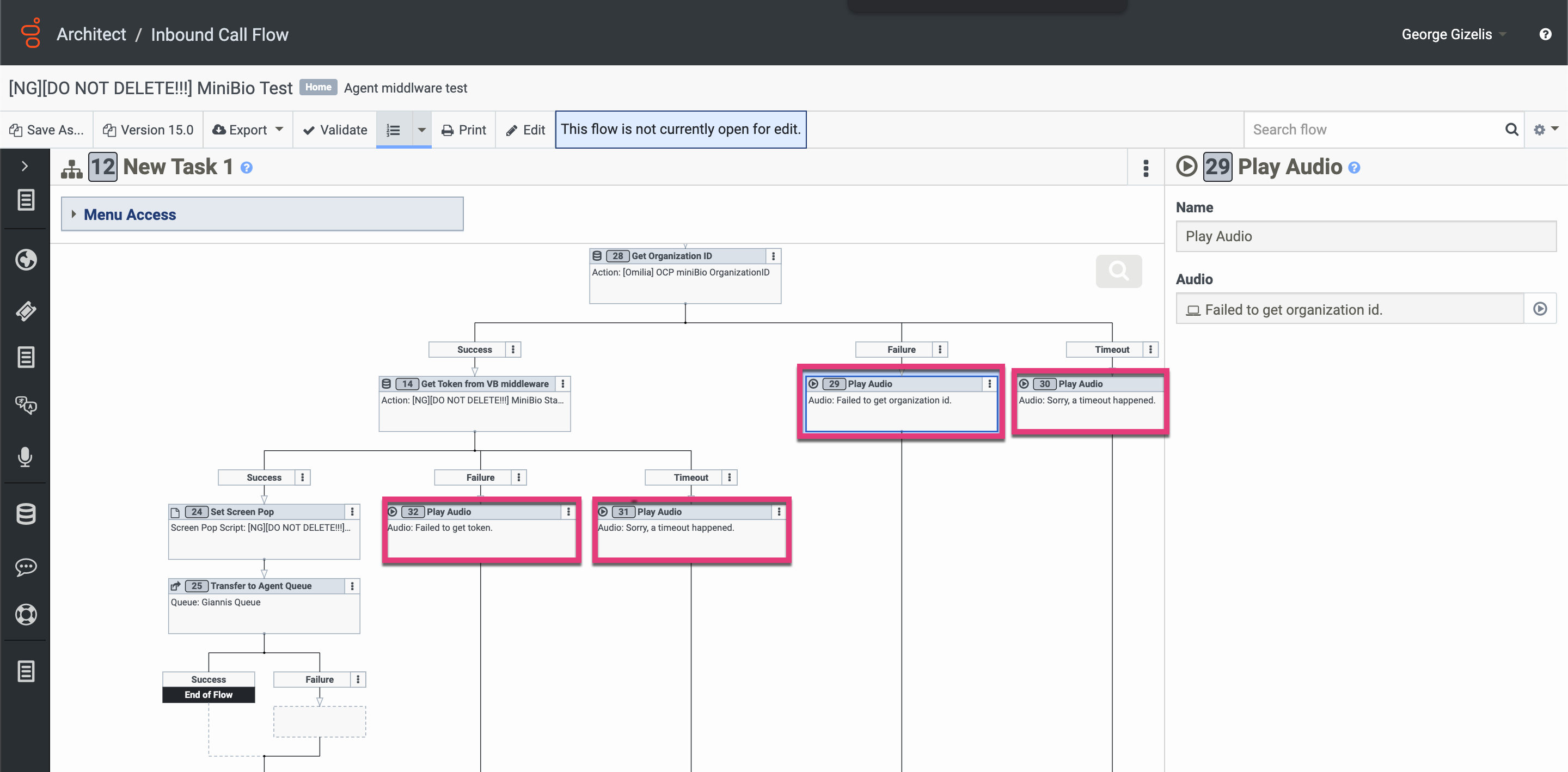The height and width of the screenshot is (772, 1568).
Task: Open options menu for Get Organization ID
Action: click(773, 256)
